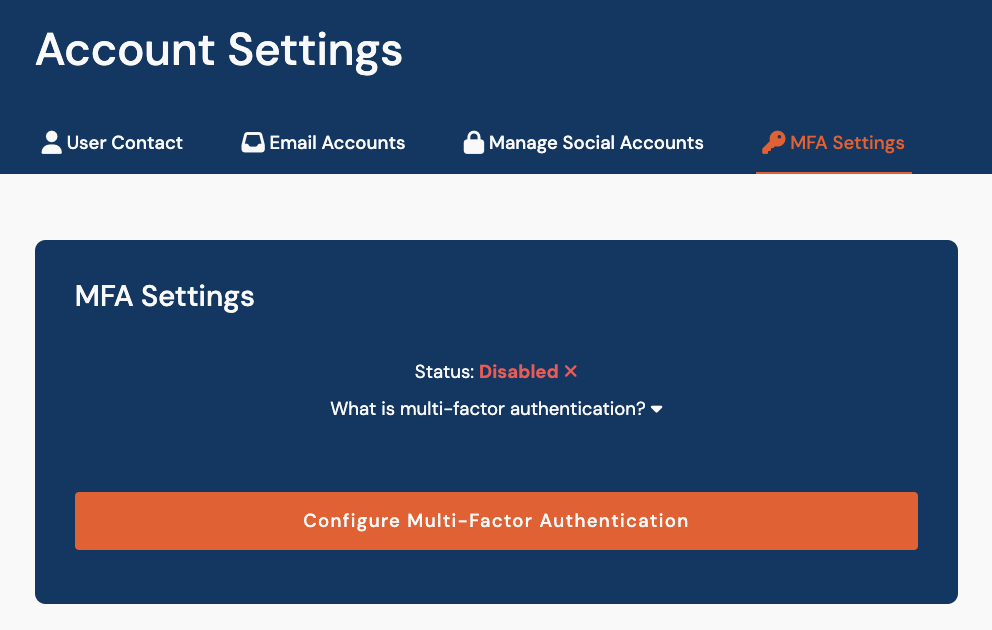Switch to the Email Accounts tab
Viewport: 992px width, 630px height.
(x=337, y=142)
